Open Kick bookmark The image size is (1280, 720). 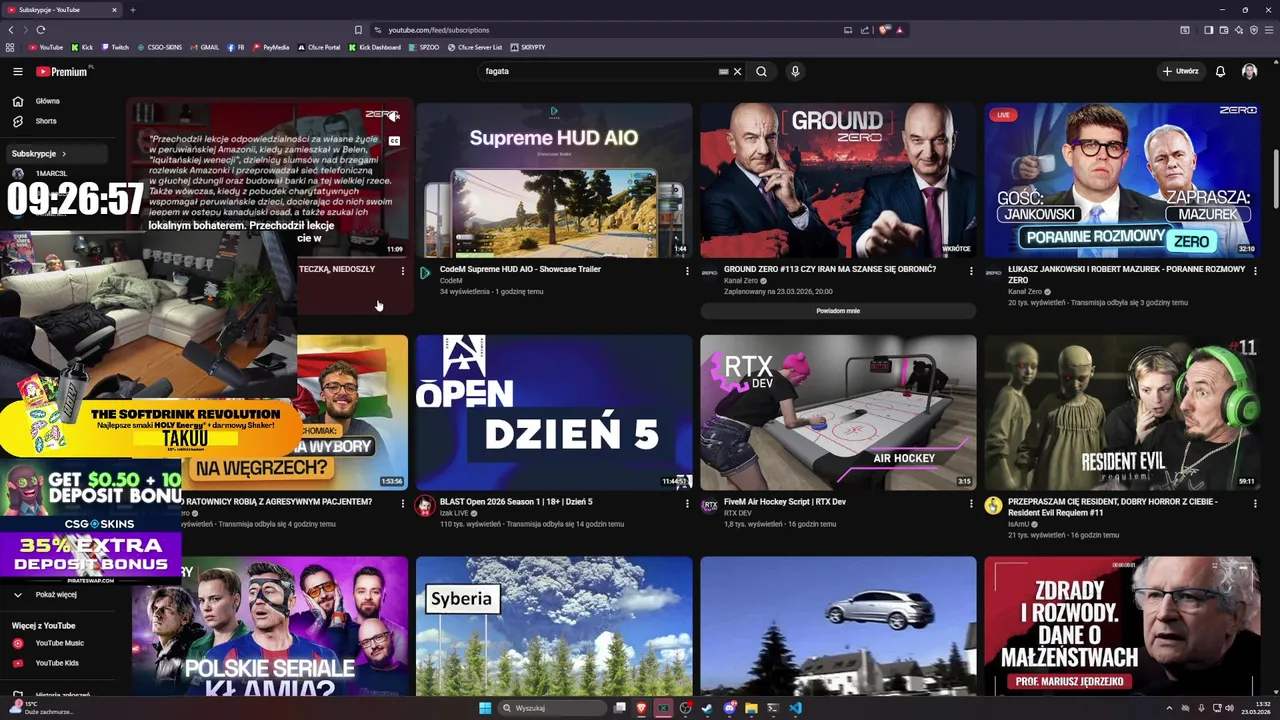pyautogui.click(x=83, y=47)
